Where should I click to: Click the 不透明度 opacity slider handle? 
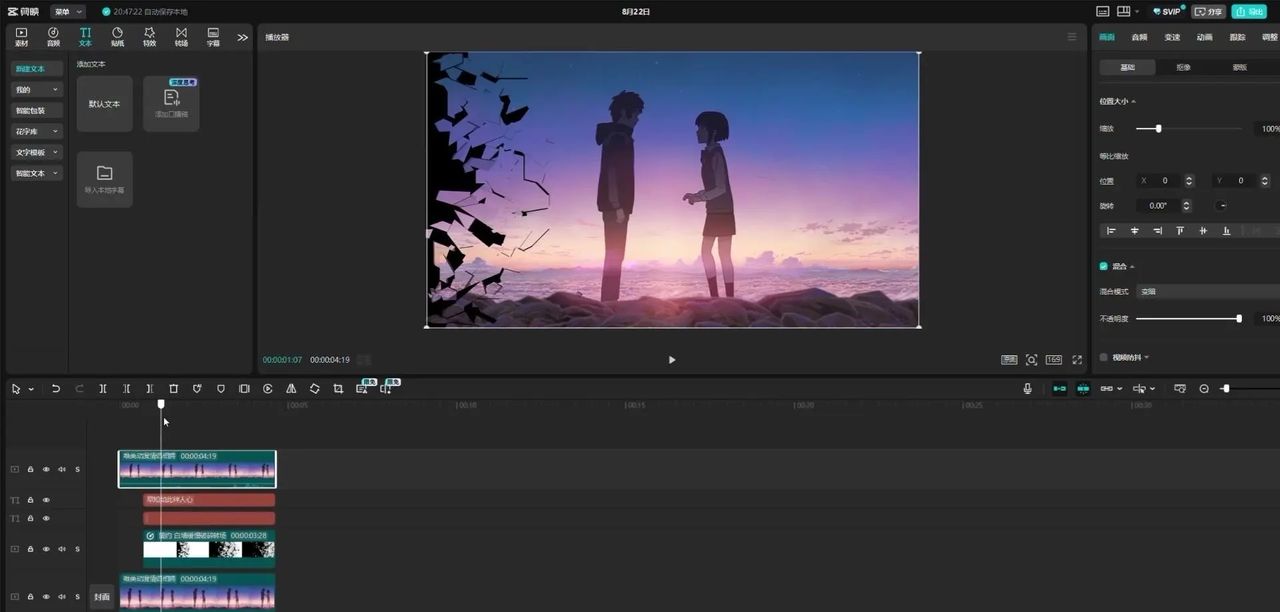click(x=1239, y=319)
